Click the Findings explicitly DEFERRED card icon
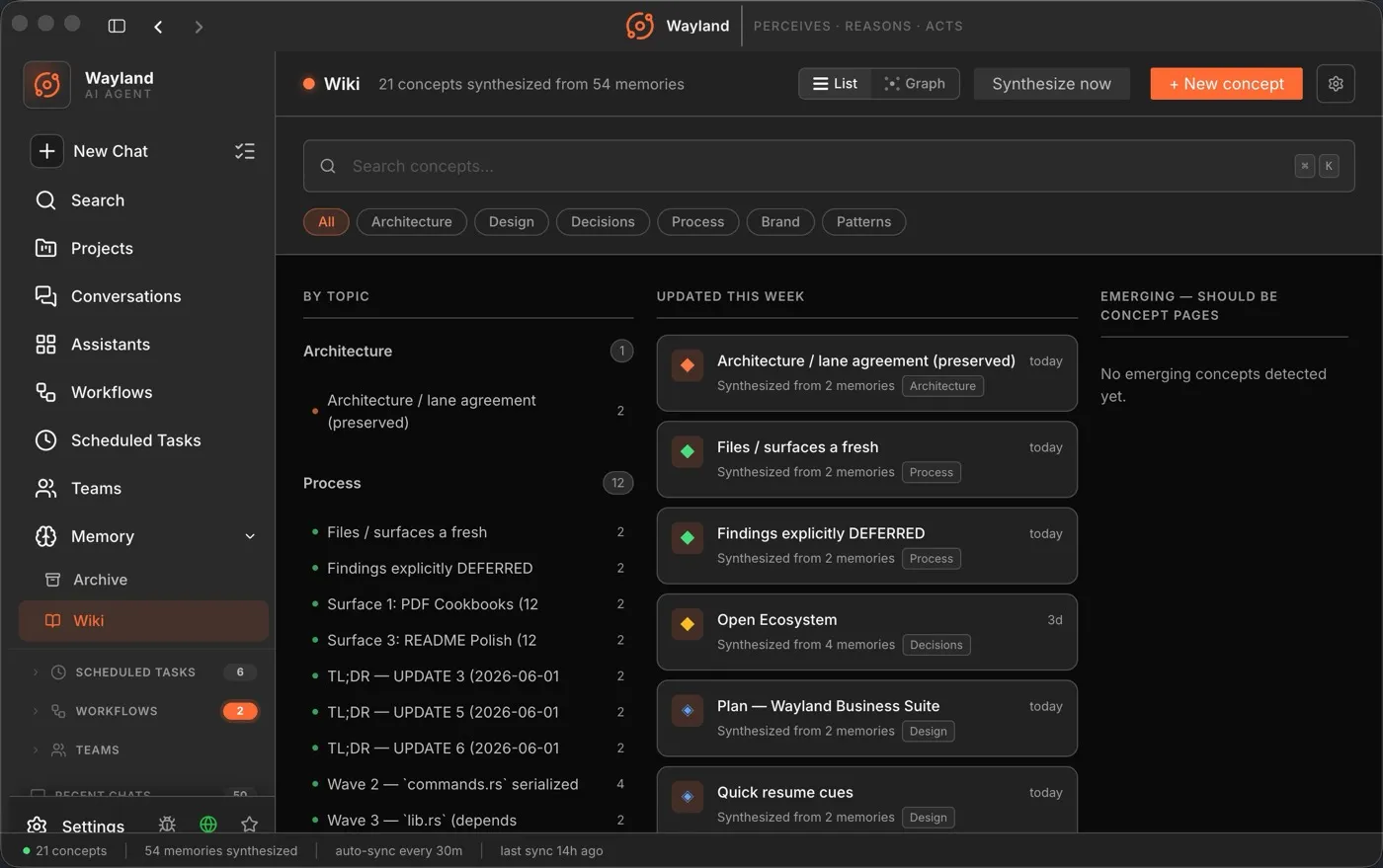Viewport: 1383px width, 868px height. click(688, 538)
